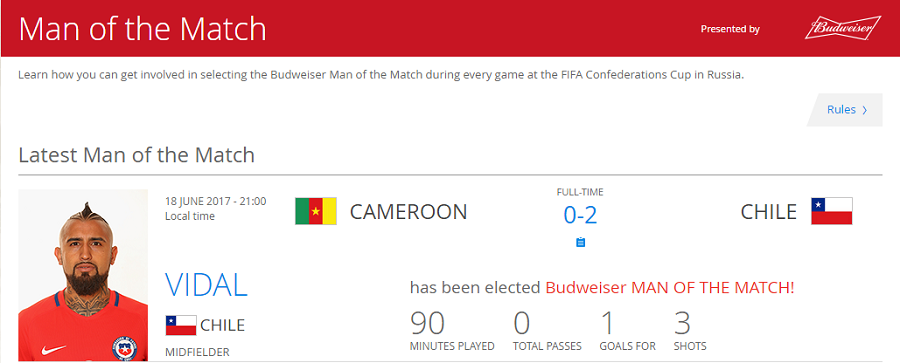
Task: Click the Man of the Match heading
Action: click(143, 29)
